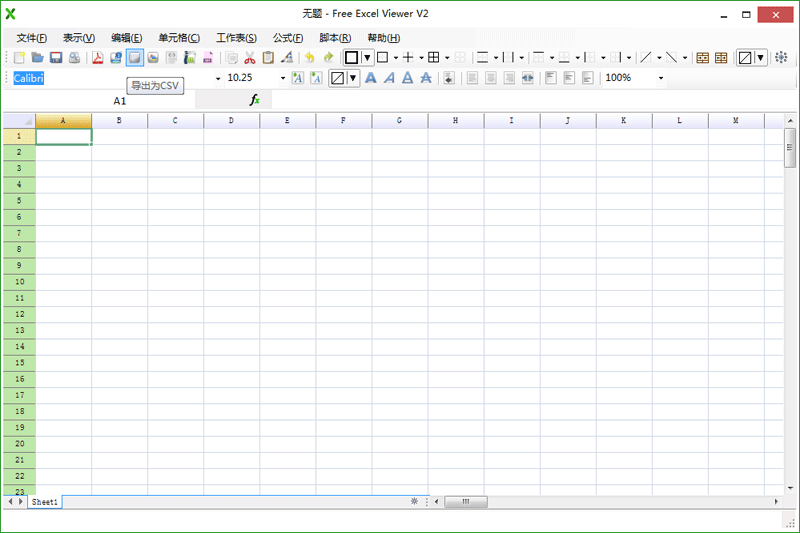Redo with the green arrow icon
Viewport: 800px width, 533px height.
pos(328,58)
